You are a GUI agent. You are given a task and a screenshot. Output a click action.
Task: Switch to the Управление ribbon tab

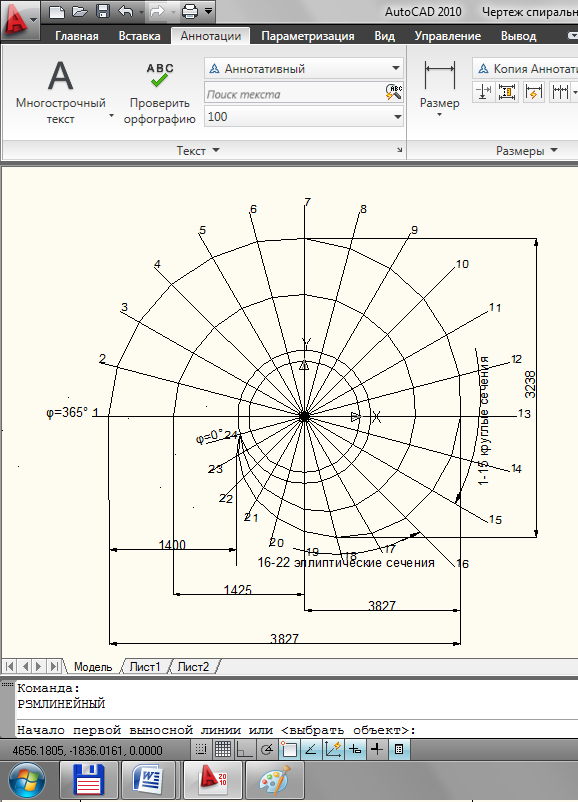click(x=448, y=36)
